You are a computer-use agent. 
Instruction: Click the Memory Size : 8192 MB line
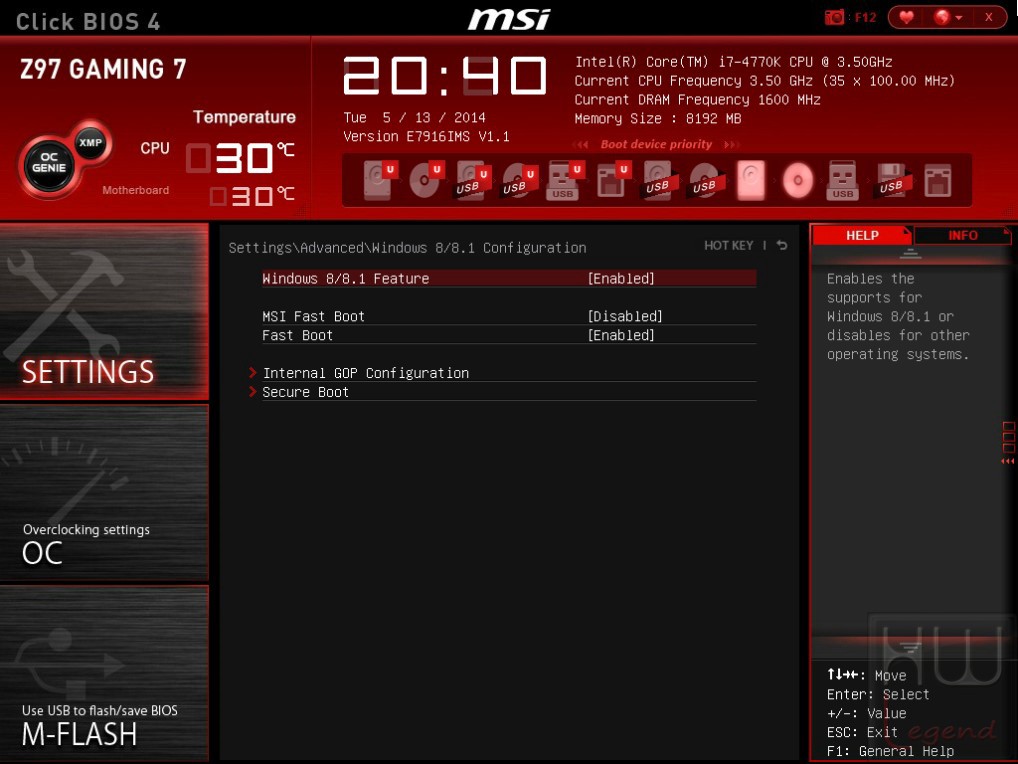[x=658, y=119]
